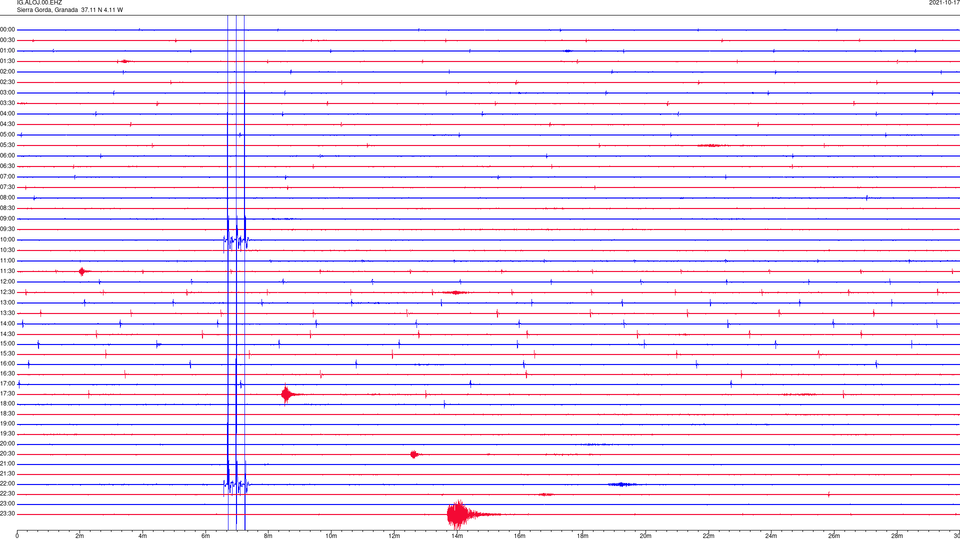
Task: Click the 07:00 row label
Action: 8,177
